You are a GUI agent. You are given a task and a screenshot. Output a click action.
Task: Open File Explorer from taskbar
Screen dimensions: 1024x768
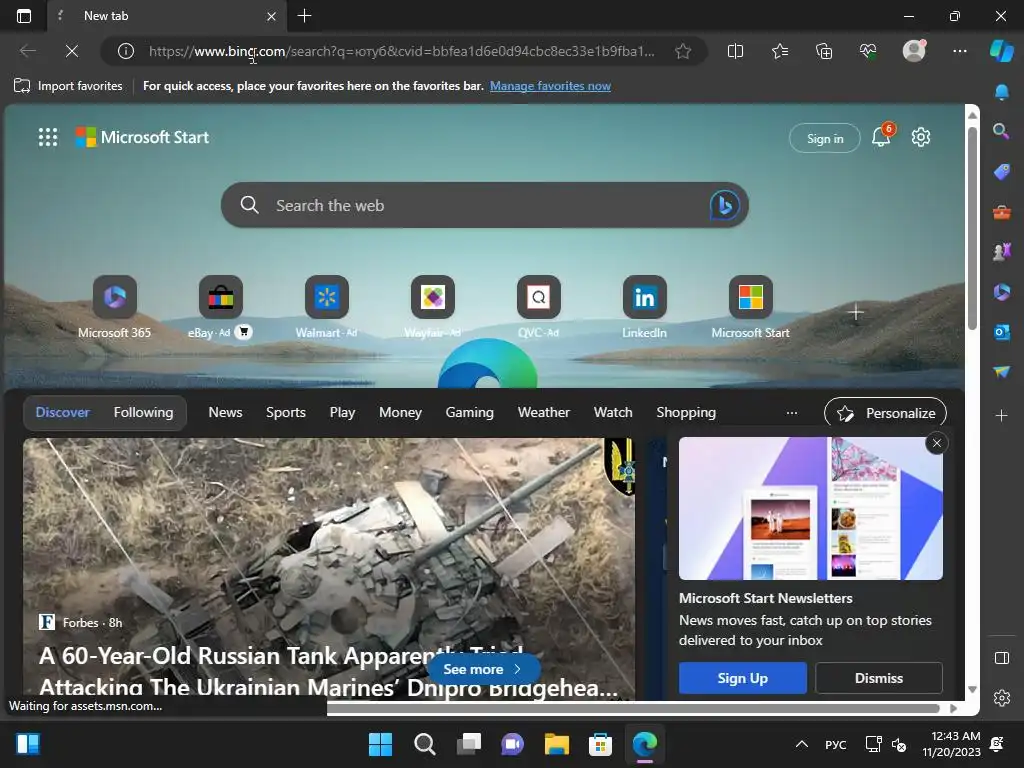tap(557, 744)
